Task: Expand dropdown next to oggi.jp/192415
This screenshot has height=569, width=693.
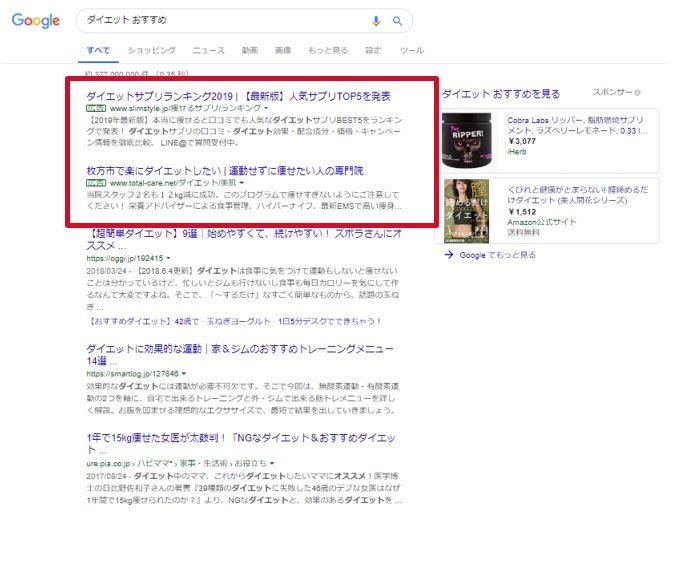Action: [x=168, y=258]
